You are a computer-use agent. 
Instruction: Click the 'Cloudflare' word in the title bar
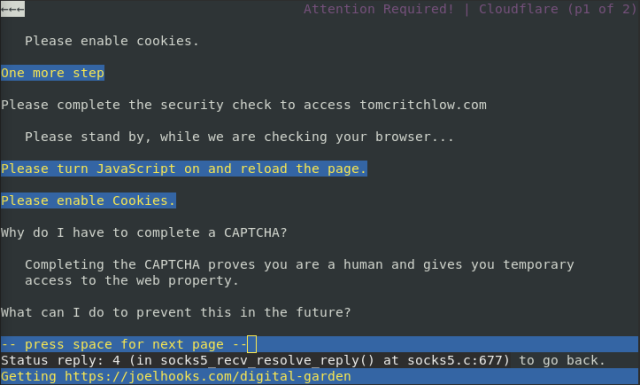[518, 9]
